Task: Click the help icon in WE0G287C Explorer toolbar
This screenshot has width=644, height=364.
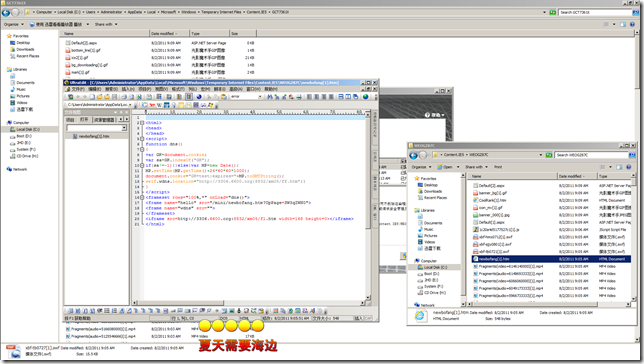Action: 628,167
